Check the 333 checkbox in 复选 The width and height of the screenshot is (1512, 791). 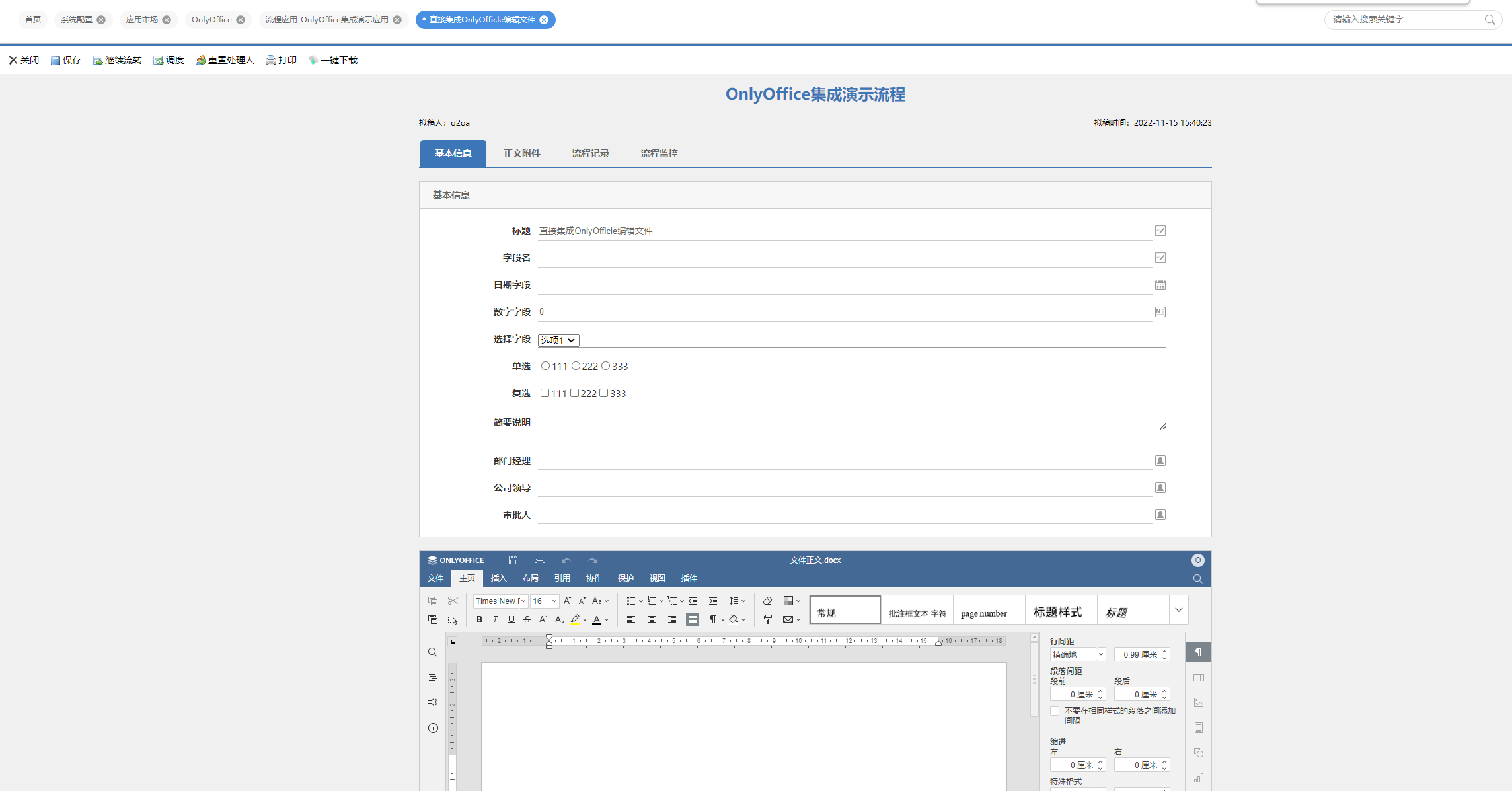tap(604, 393)
